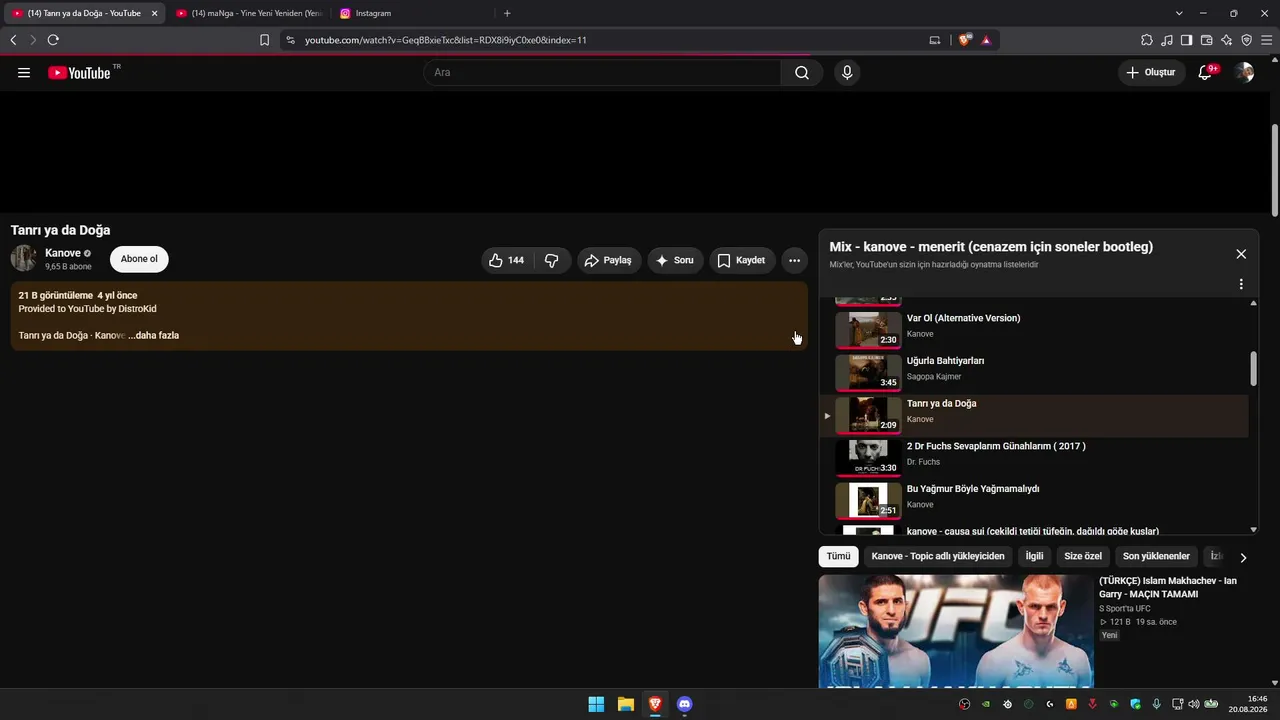Viewport: 1280px width, 720px height.
Task: Subscribe with the Abone ol button
Action: [139, 259]
